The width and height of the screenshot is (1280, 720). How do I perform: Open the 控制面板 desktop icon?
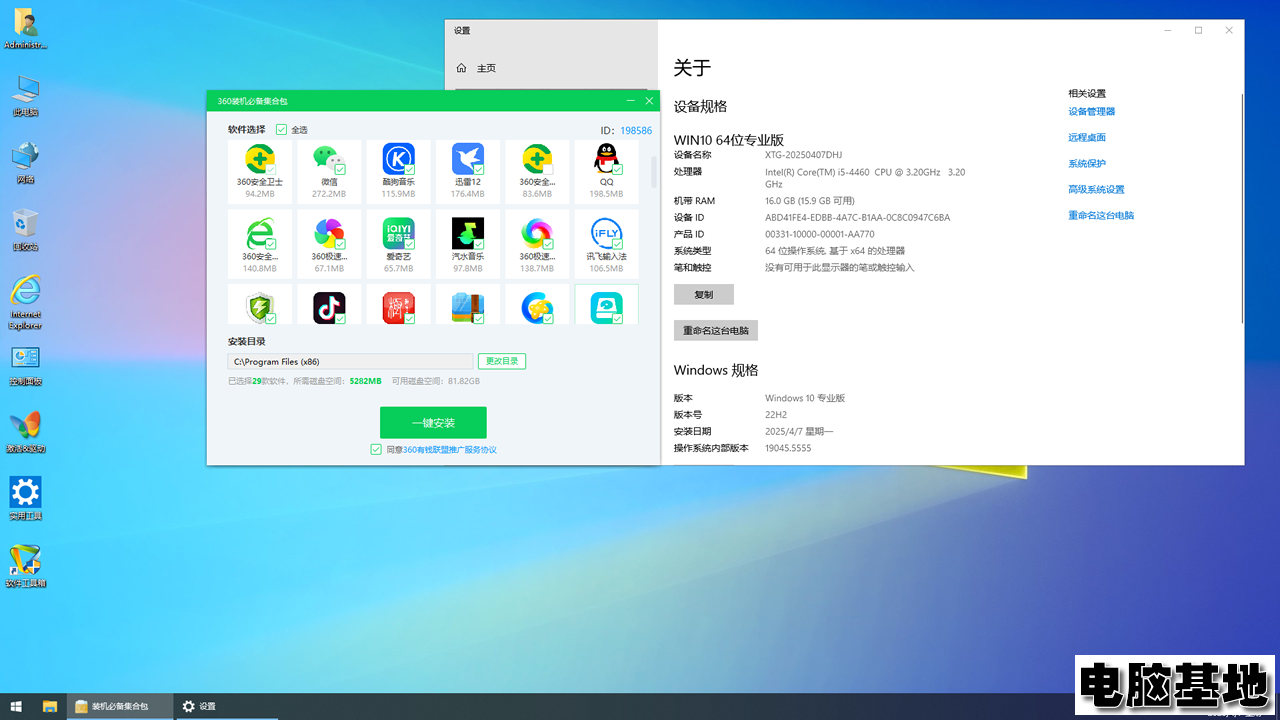(25, 365)
